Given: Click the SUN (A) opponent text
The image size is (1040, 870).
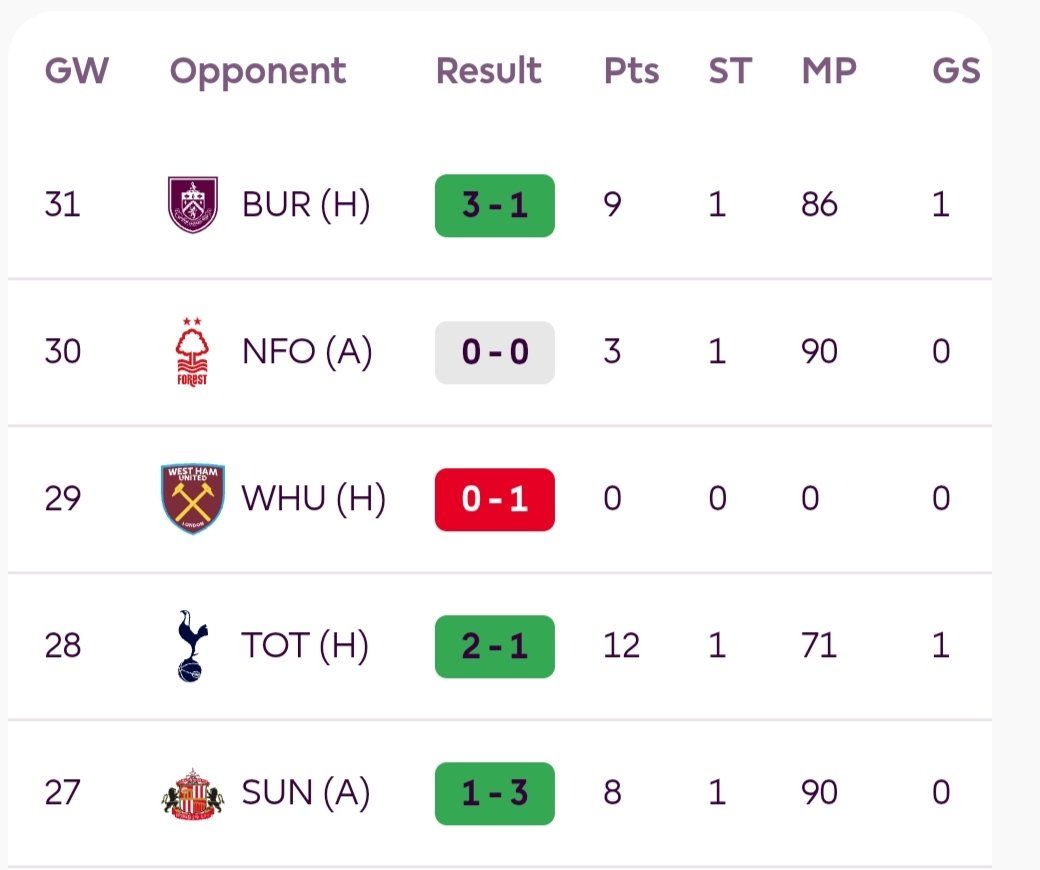Looking at the screenshot, I should coord(306,793).
